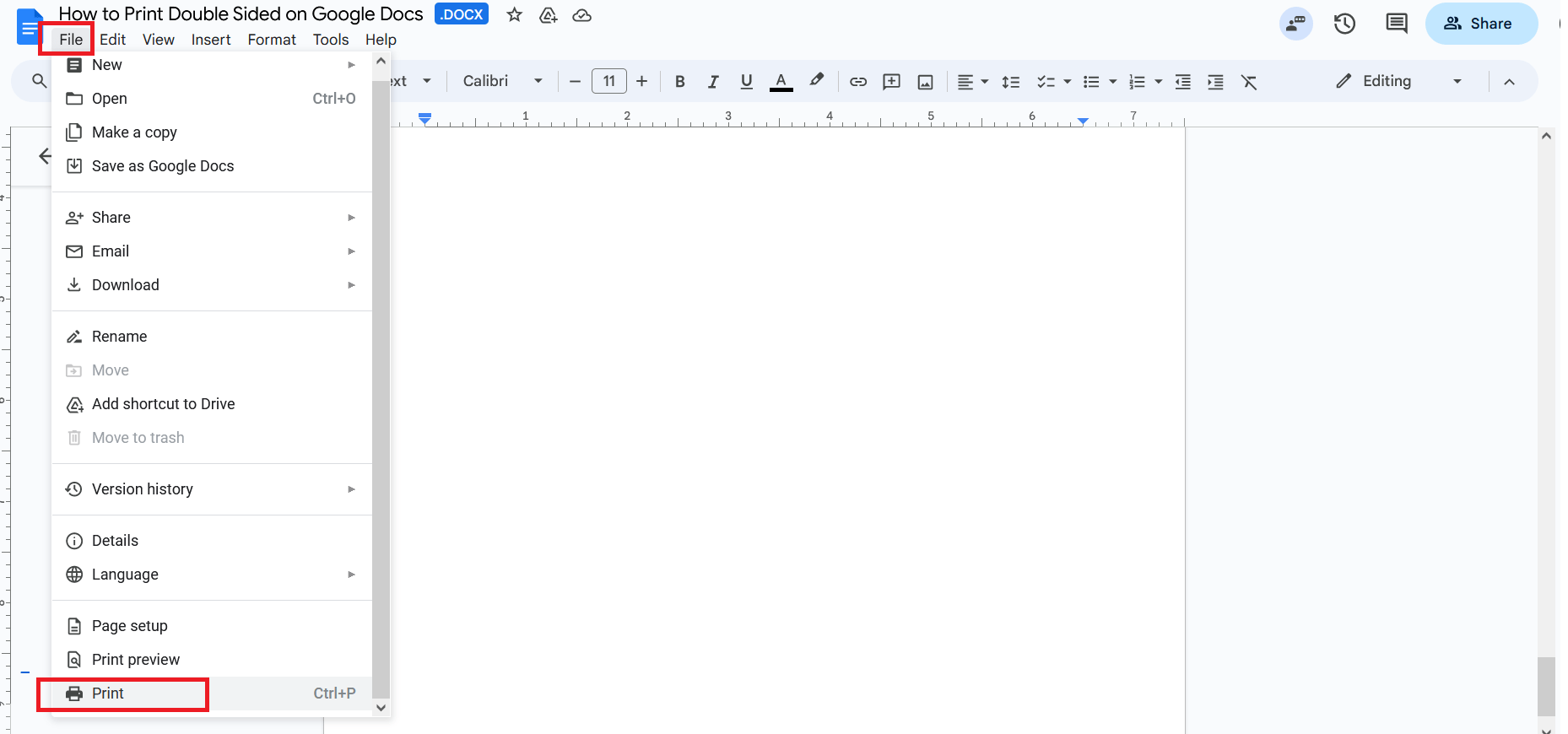Screen dimensions: 1568x734
Task: Add a comment with the toolbar icon
Action: [891, 81]
